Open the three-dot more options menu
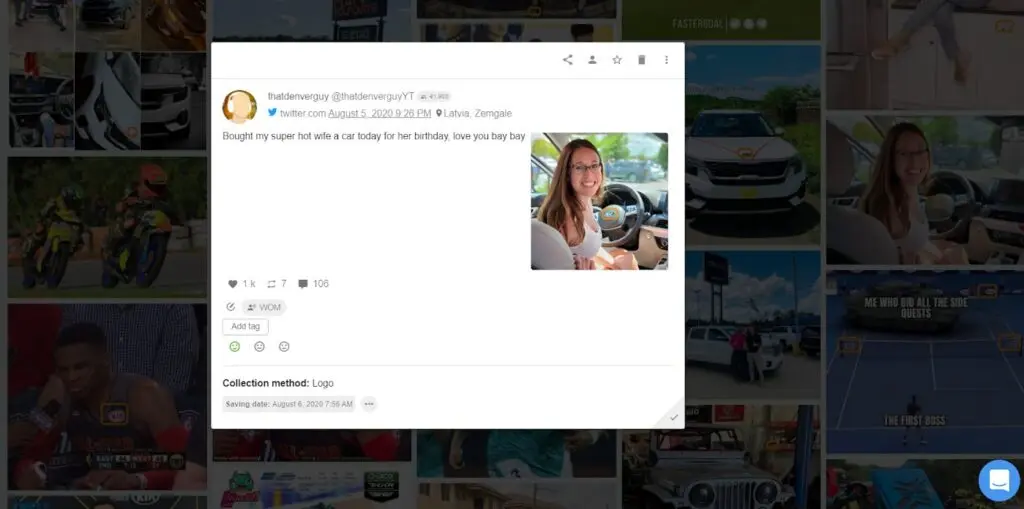The height and width of the screenshot is (509, 1024). point(666,60)
